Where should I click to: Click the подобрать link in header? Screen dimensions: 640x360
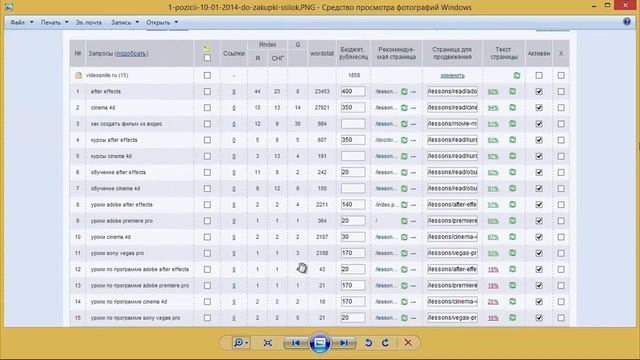pos(131,53)
